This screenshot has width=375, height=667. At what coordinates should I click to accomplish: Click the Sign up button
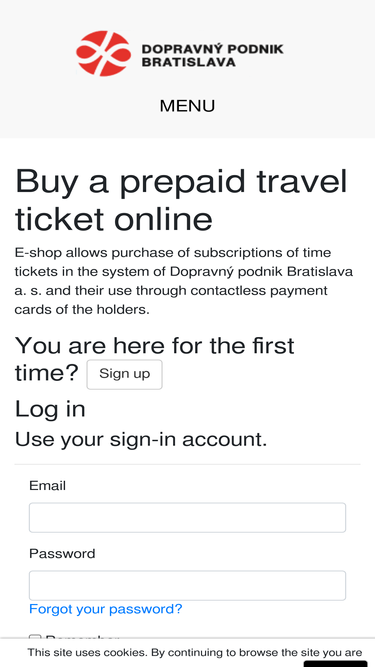125,374
